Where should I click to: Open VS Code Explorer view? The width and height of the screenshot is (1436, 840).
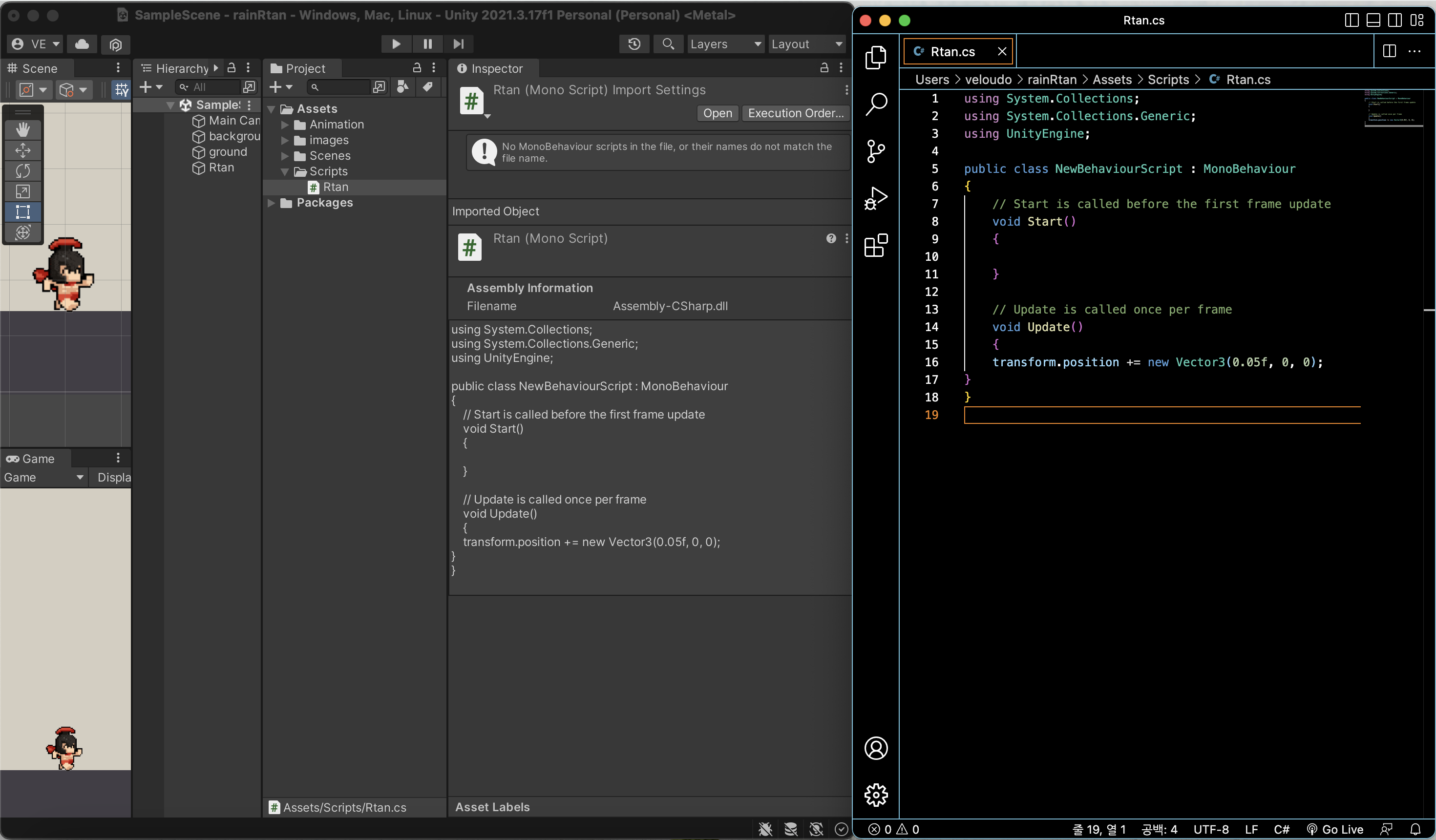[876, 58]
